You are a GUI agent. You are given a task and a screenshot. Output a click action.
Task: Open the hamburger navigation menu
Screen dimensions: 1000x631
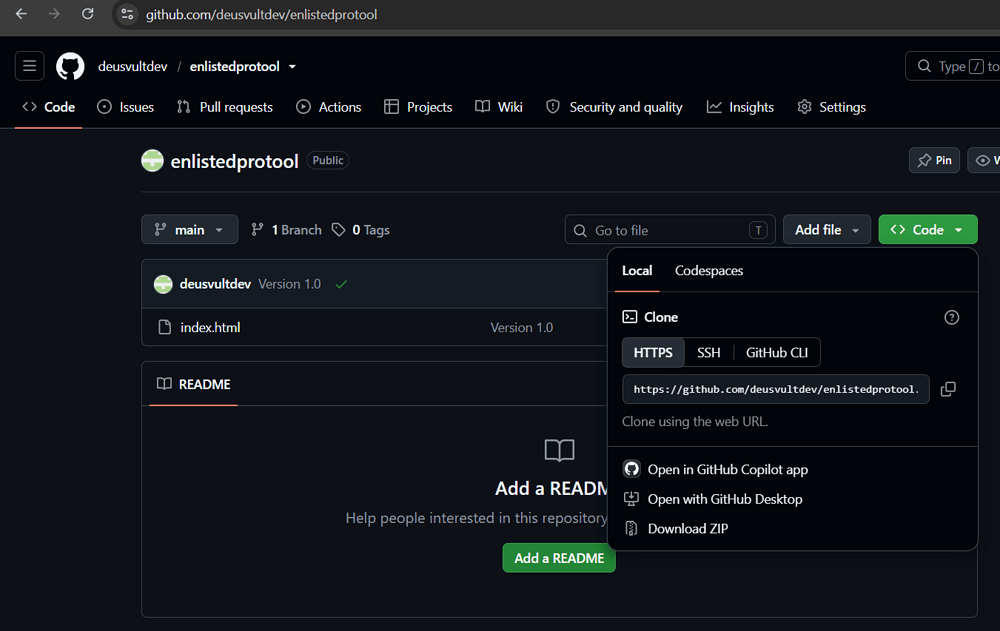point(29,66)
